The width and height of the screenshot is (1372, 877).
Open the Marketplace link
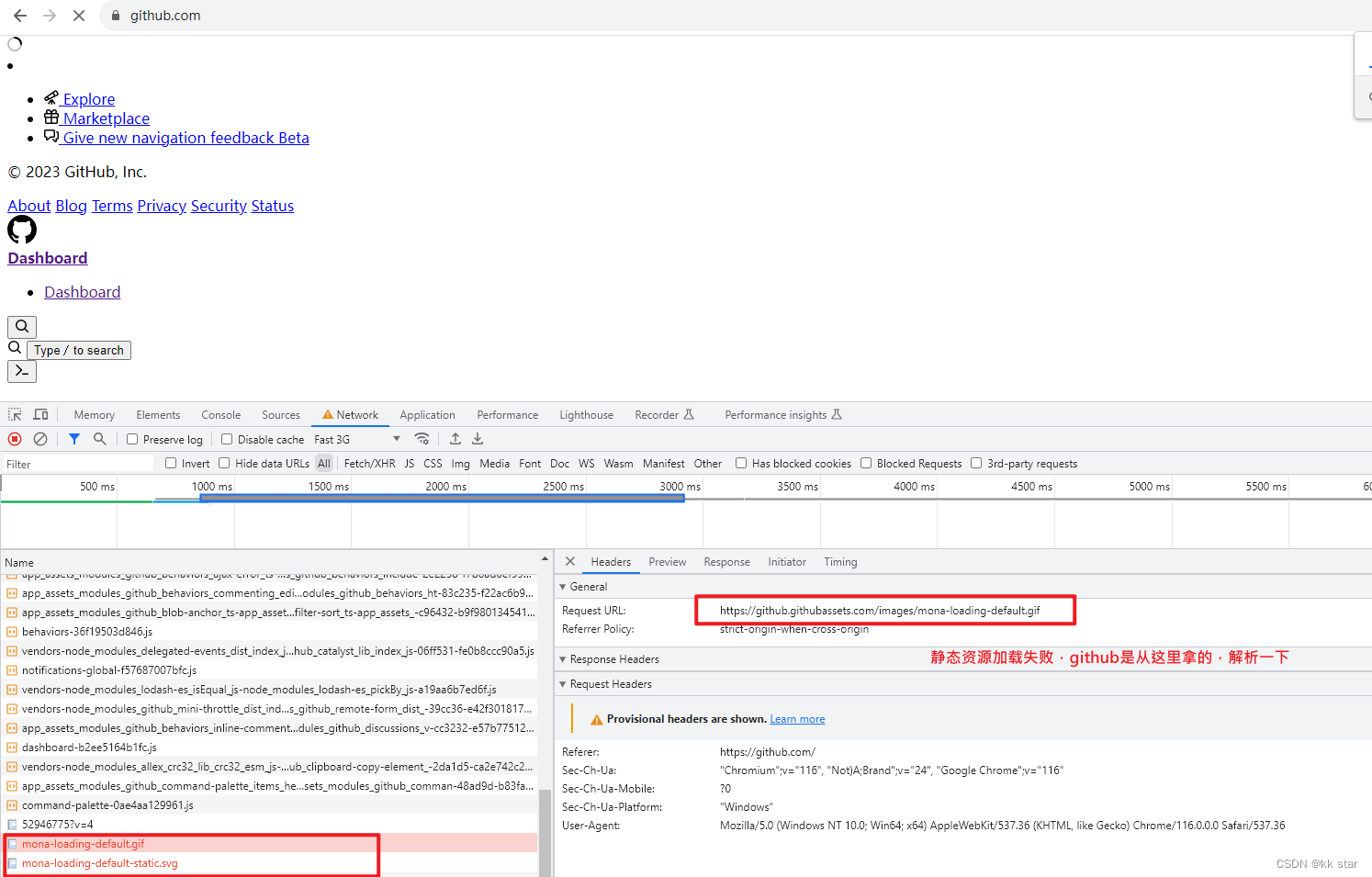click(x=107, y=118)
